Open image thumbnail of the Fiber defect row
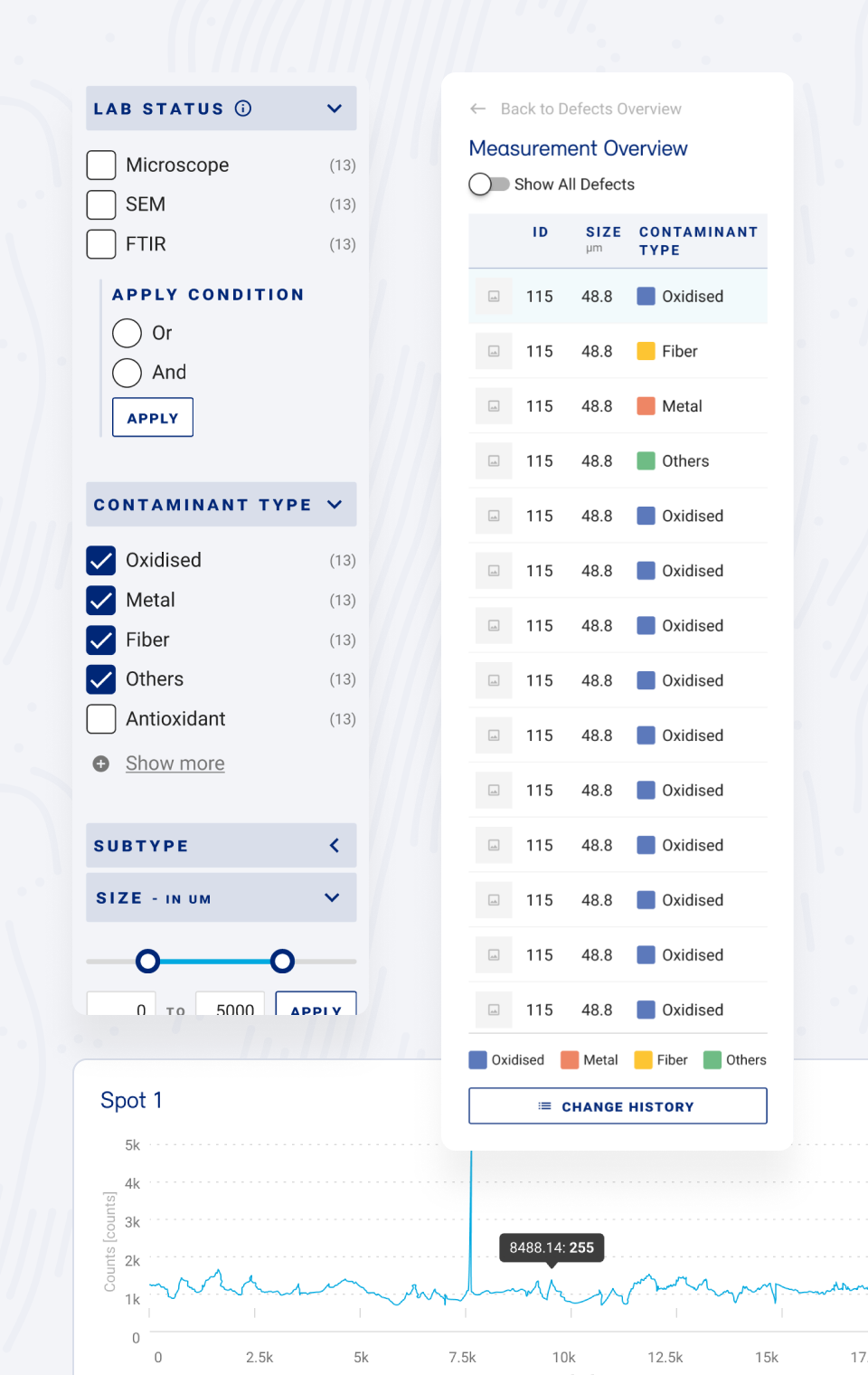This screenshot has height=1375, width=868. click(494, 351)
